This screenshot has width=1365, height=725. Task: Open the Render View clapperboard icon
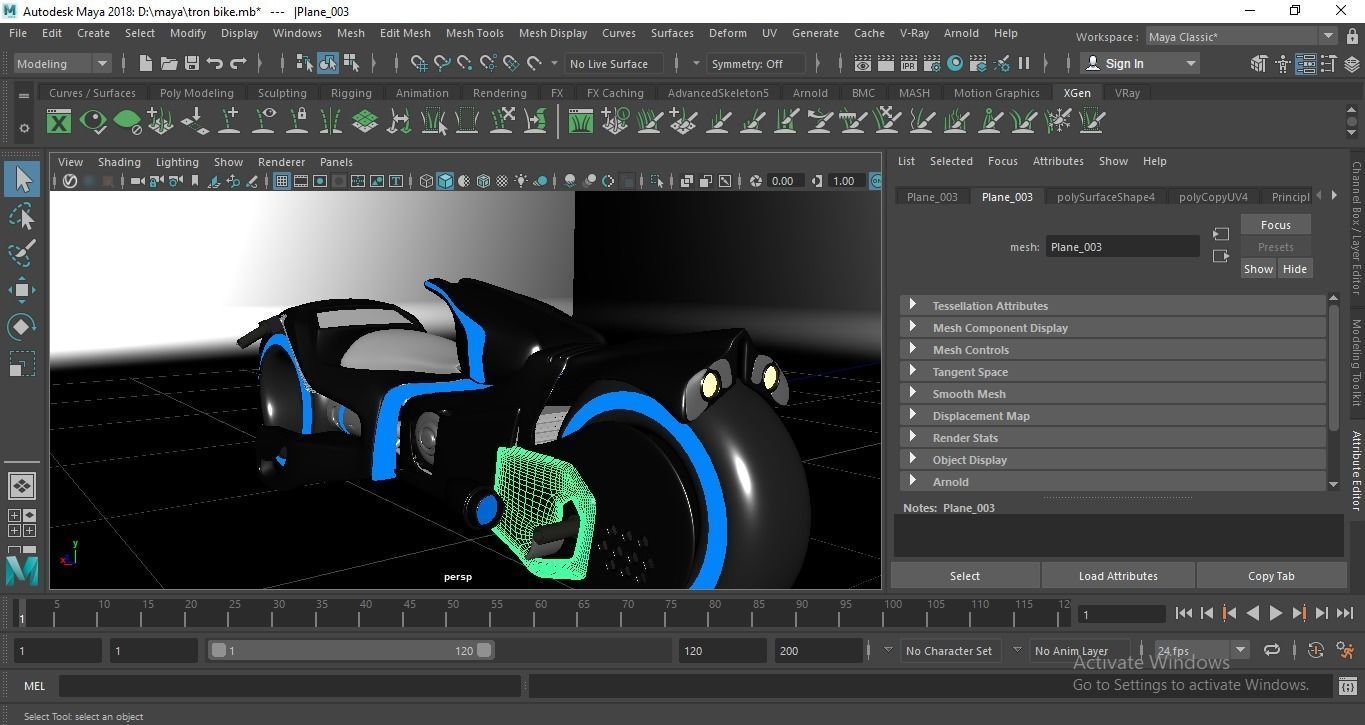[863, 63]
